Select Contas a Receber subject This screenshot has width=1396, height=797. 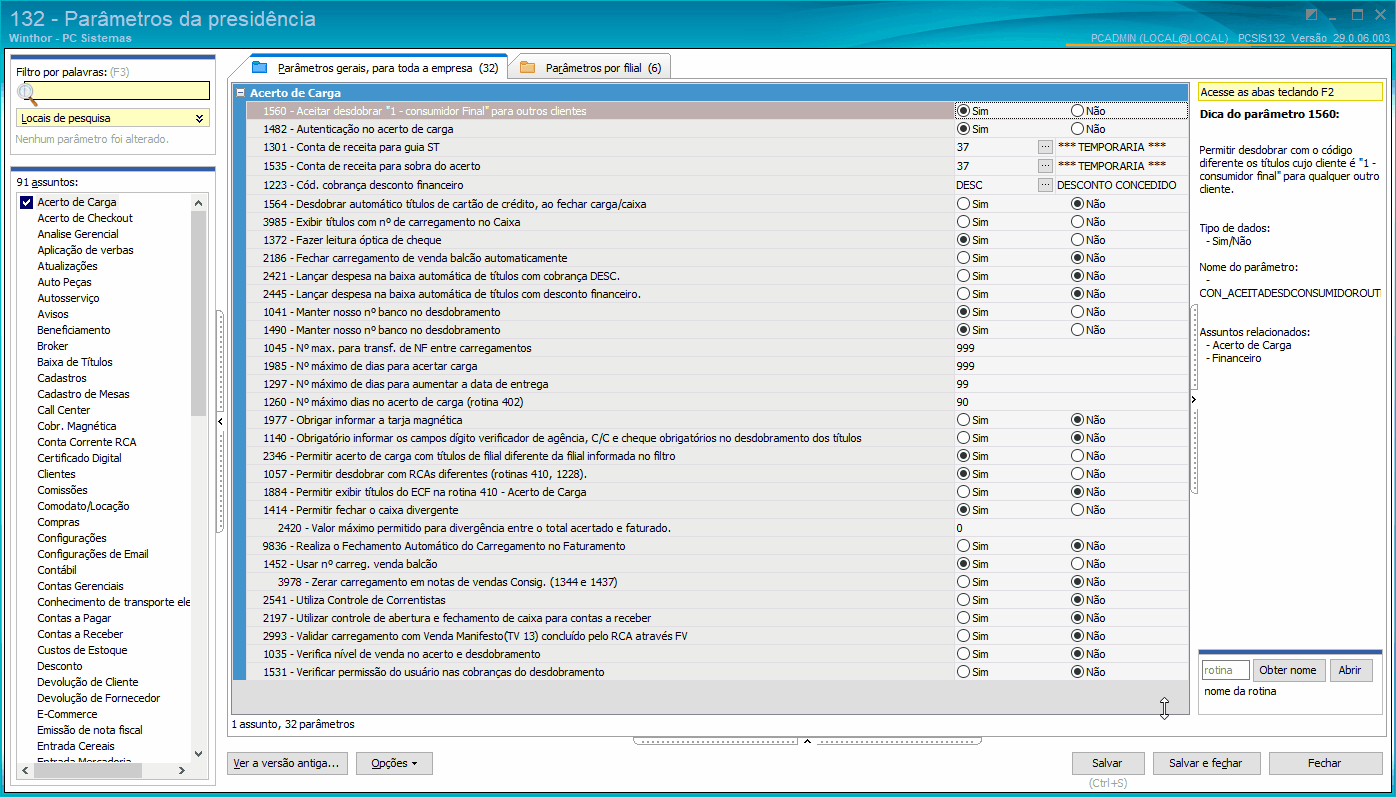(x=80, y=634)
